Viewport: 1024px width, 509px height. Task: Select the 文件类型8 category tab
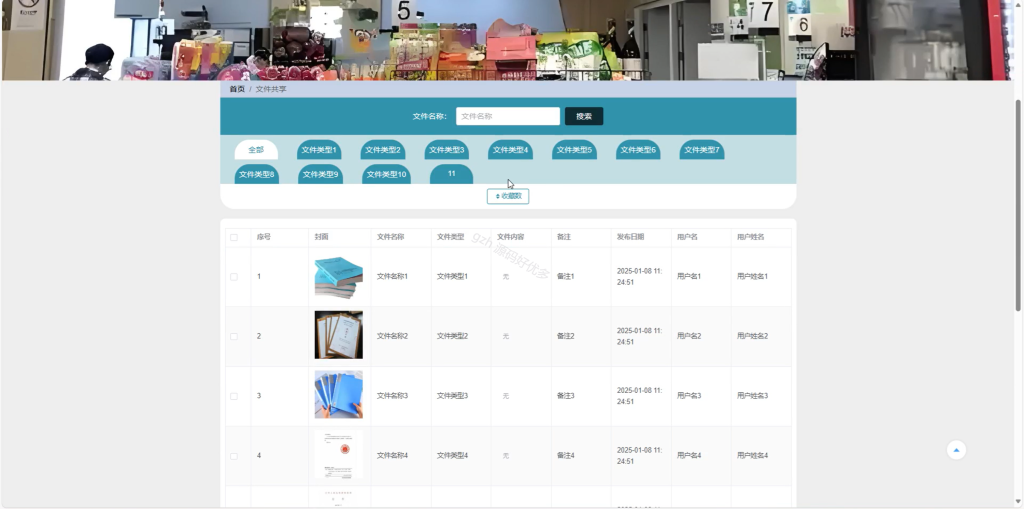point(257,174)
